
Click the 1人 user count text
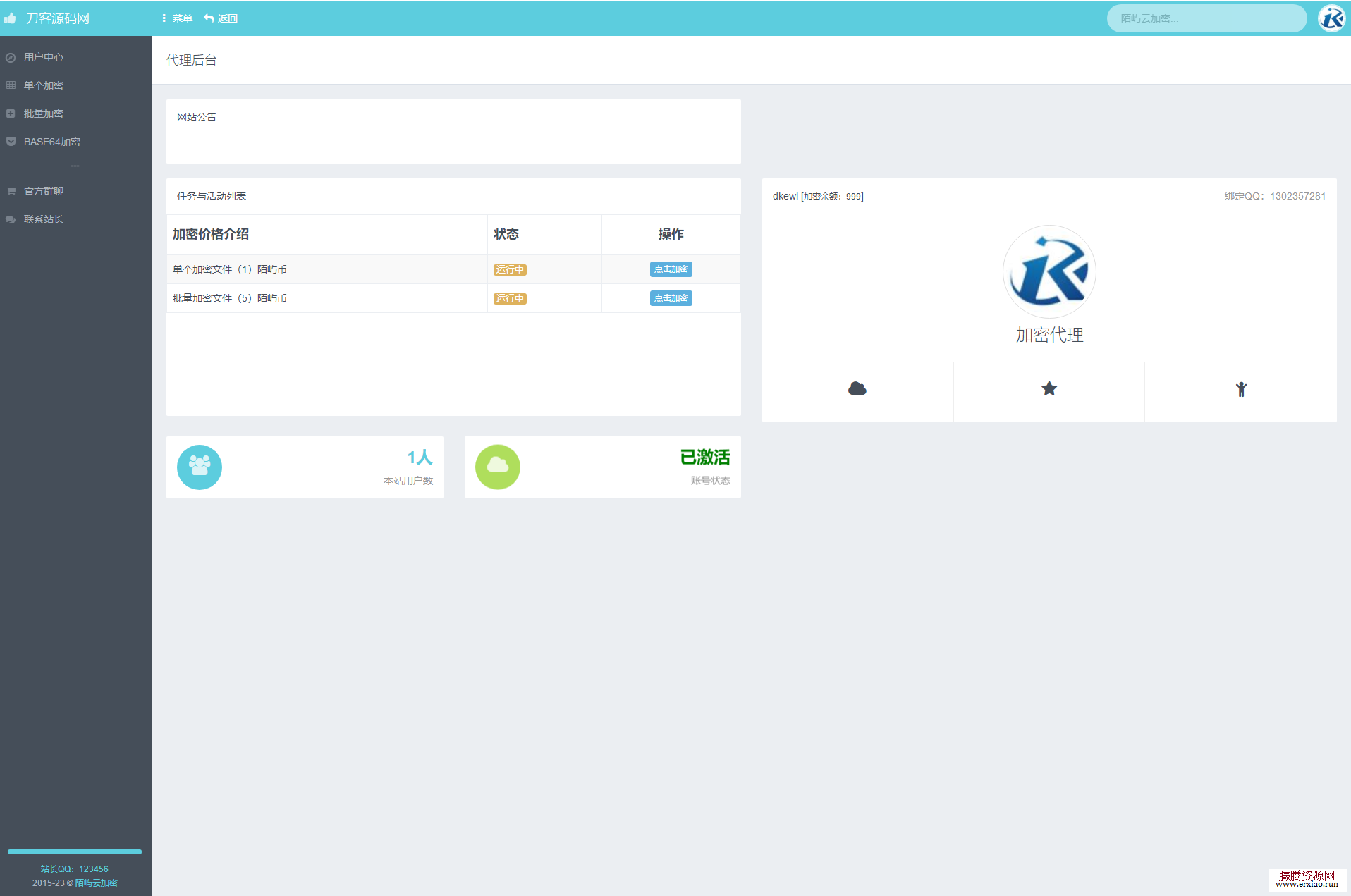pos(420,457)
